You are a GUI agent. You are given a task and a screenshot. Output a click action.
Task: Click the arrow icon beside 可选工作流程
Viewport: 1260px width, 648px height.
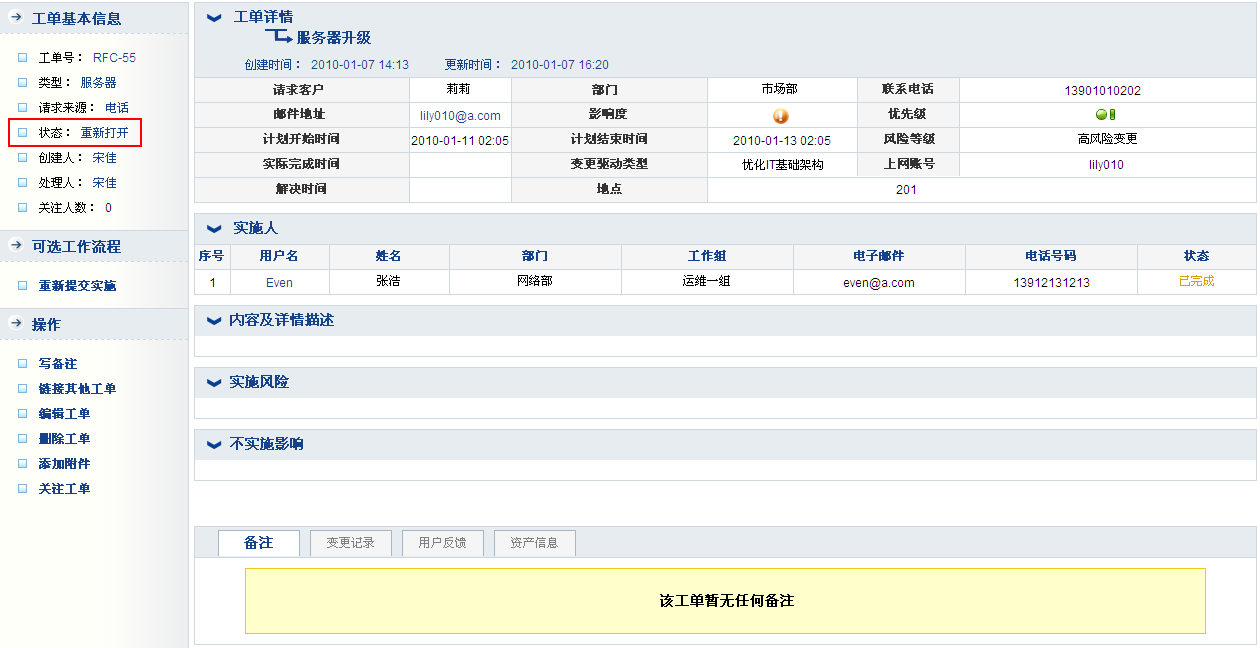(16, 246)
